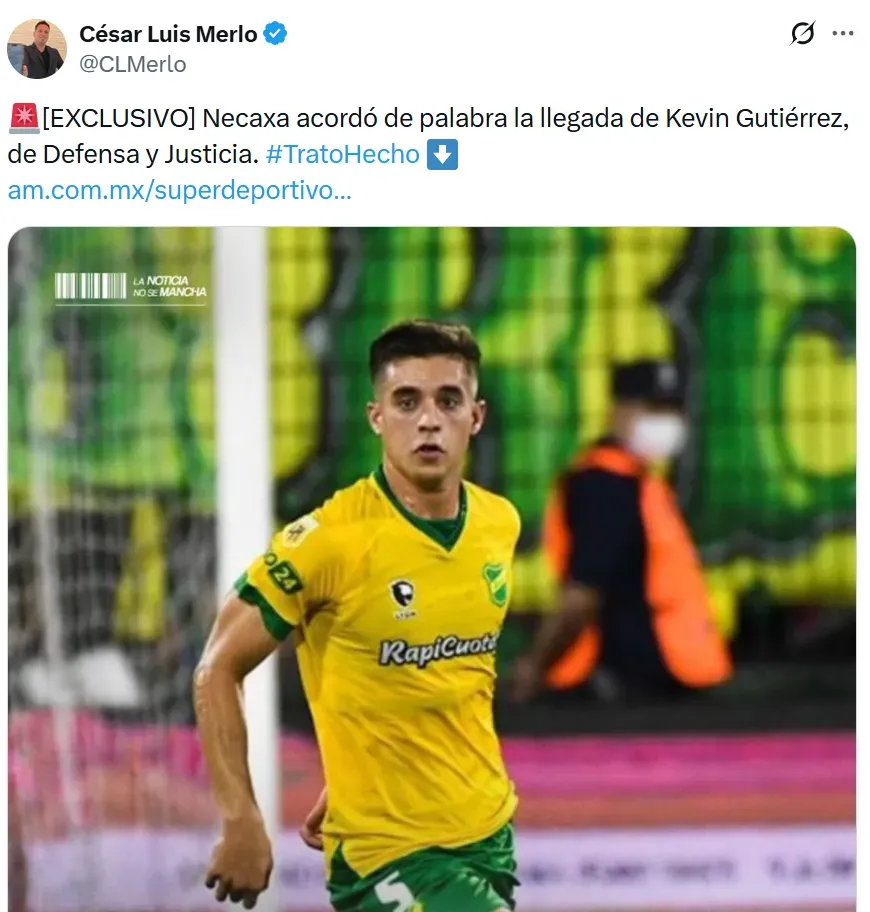
Task: Click the blue verified badge
Action: [275, 34]
